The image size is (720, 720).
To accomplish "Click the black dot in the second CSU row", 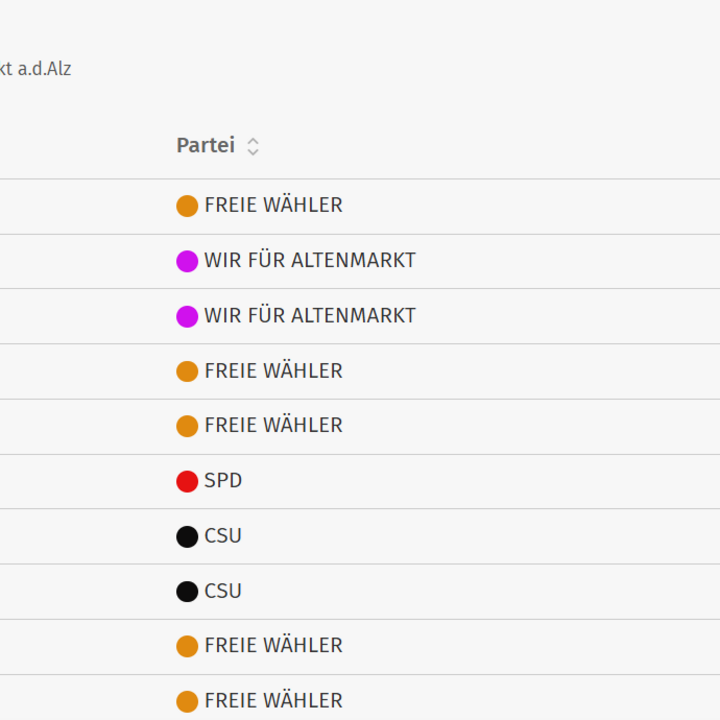I will [x=187, y=591].
